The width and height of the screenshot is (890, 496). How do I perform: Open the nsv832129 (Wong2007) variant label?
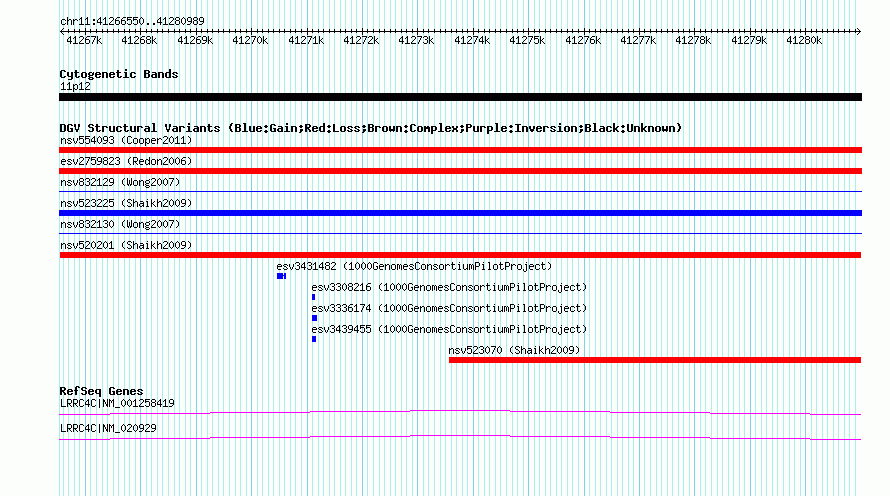point(120,182)
